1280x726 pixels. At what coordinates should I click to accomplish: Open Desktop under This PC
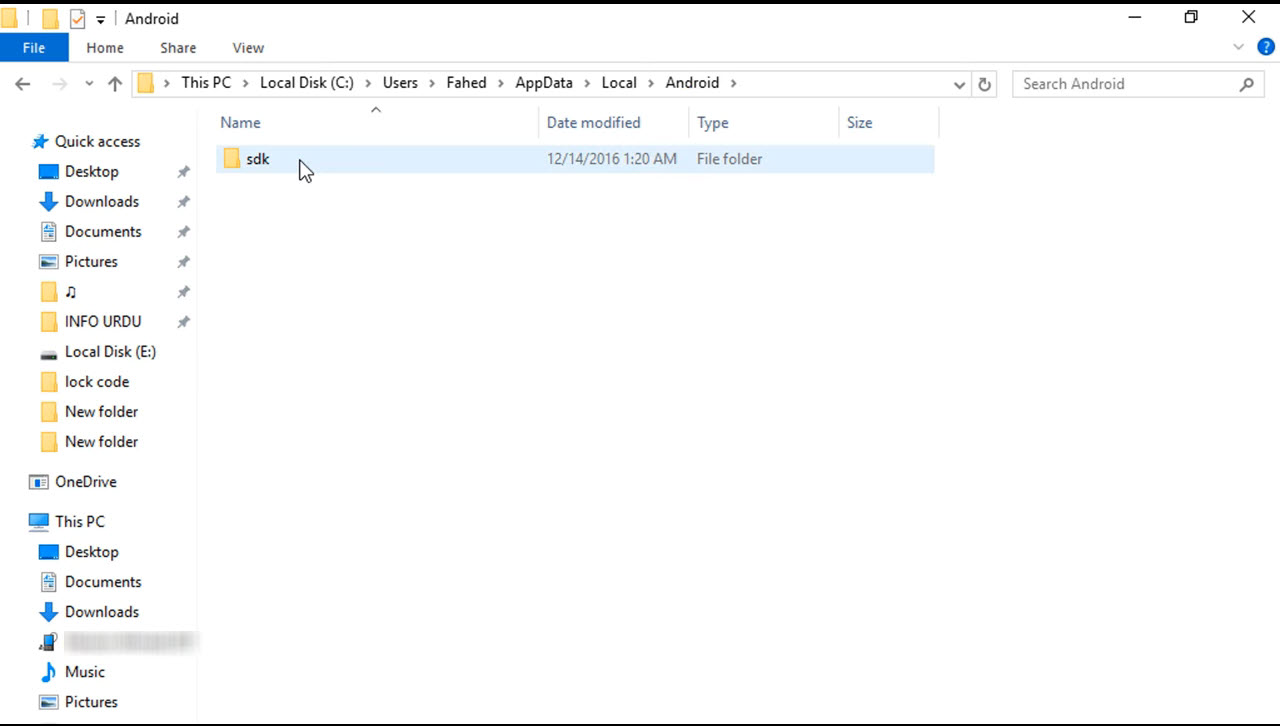point(92,552)
